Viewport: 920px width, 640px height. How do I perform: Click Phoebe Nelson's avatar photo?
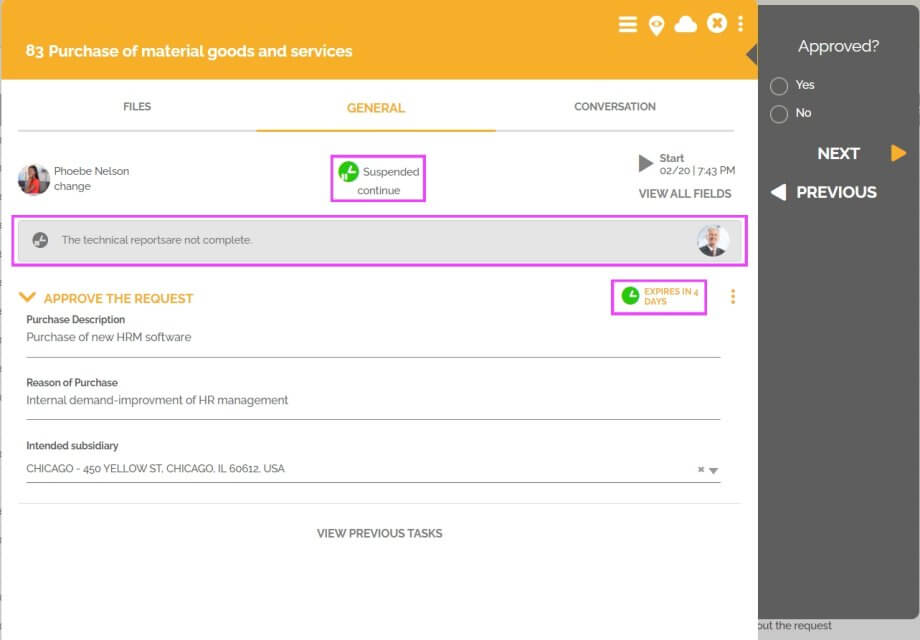(x=33, y=178)
